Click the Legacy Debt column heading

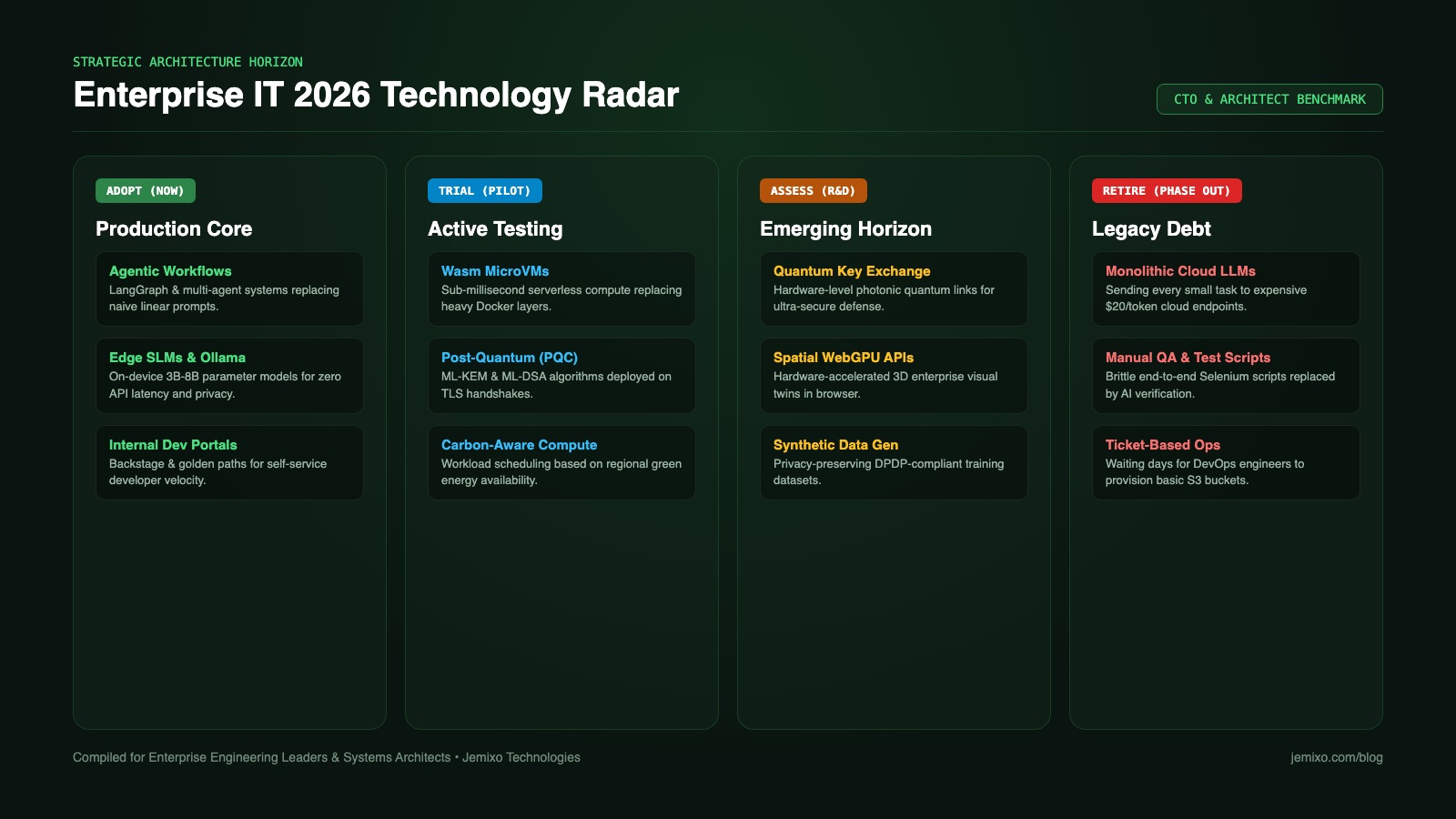click(x=1151, y=229)
